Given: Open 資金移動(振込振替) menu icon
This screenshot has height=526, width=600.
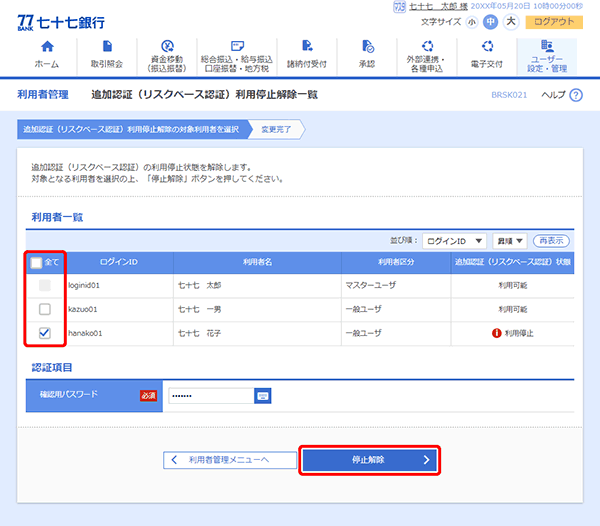Looking at the screenshot, I should pos(167,46).
